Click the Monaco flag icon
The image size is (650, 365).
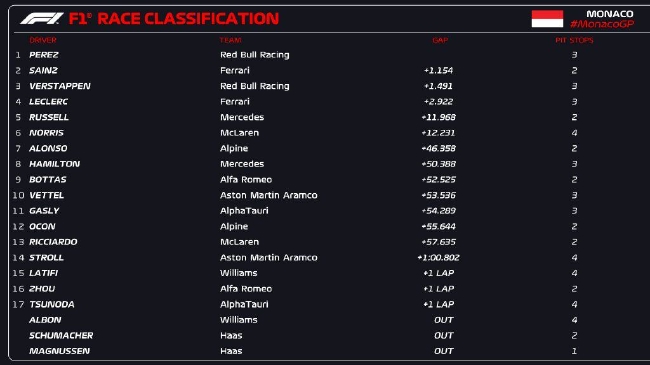[x=547, y=19]
